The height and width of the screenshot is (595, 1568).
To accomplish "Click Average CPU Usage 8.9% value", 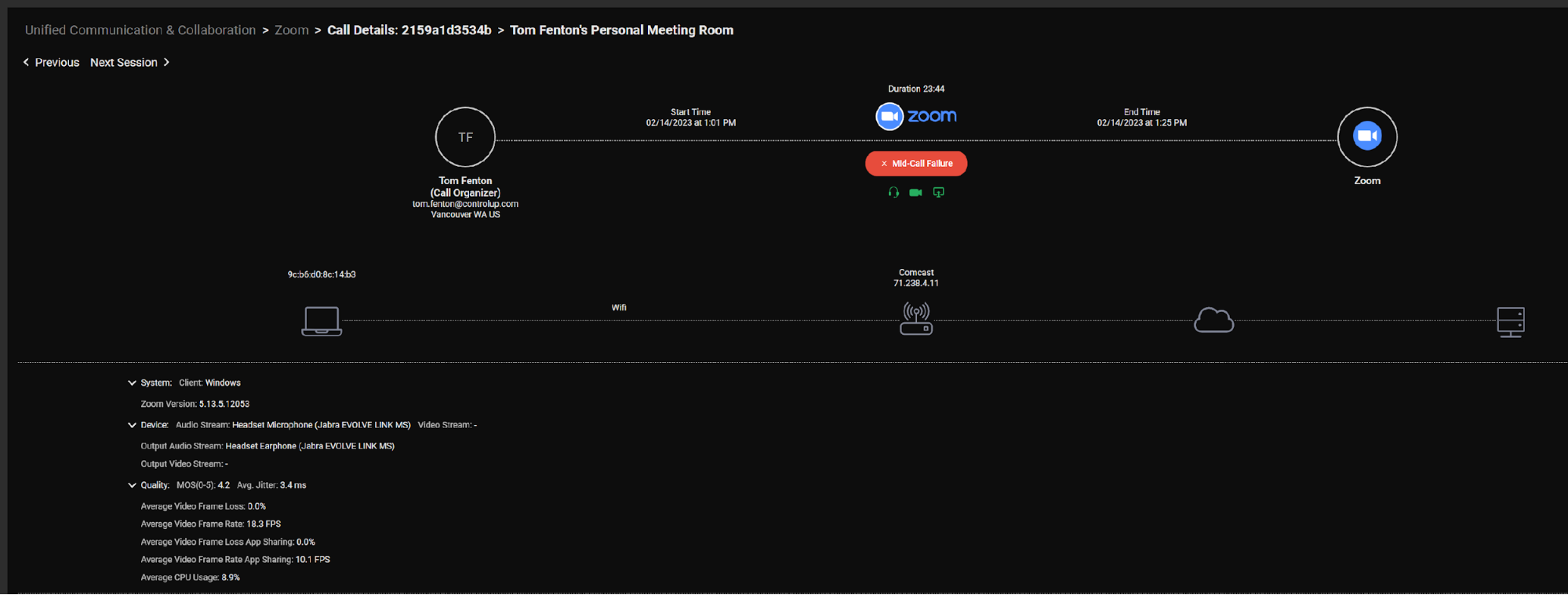I will [x=231, y=577].
